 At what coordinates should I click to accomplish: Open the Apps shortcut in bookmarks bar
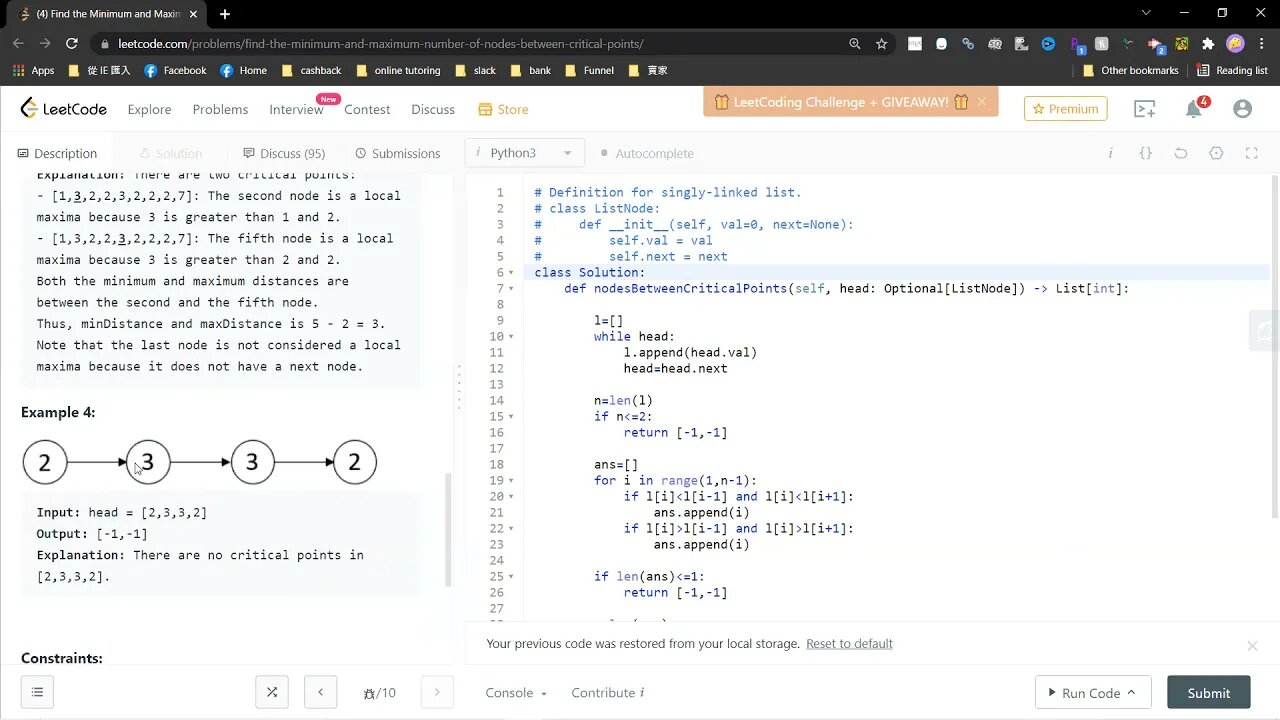click(x=33, y=70)
